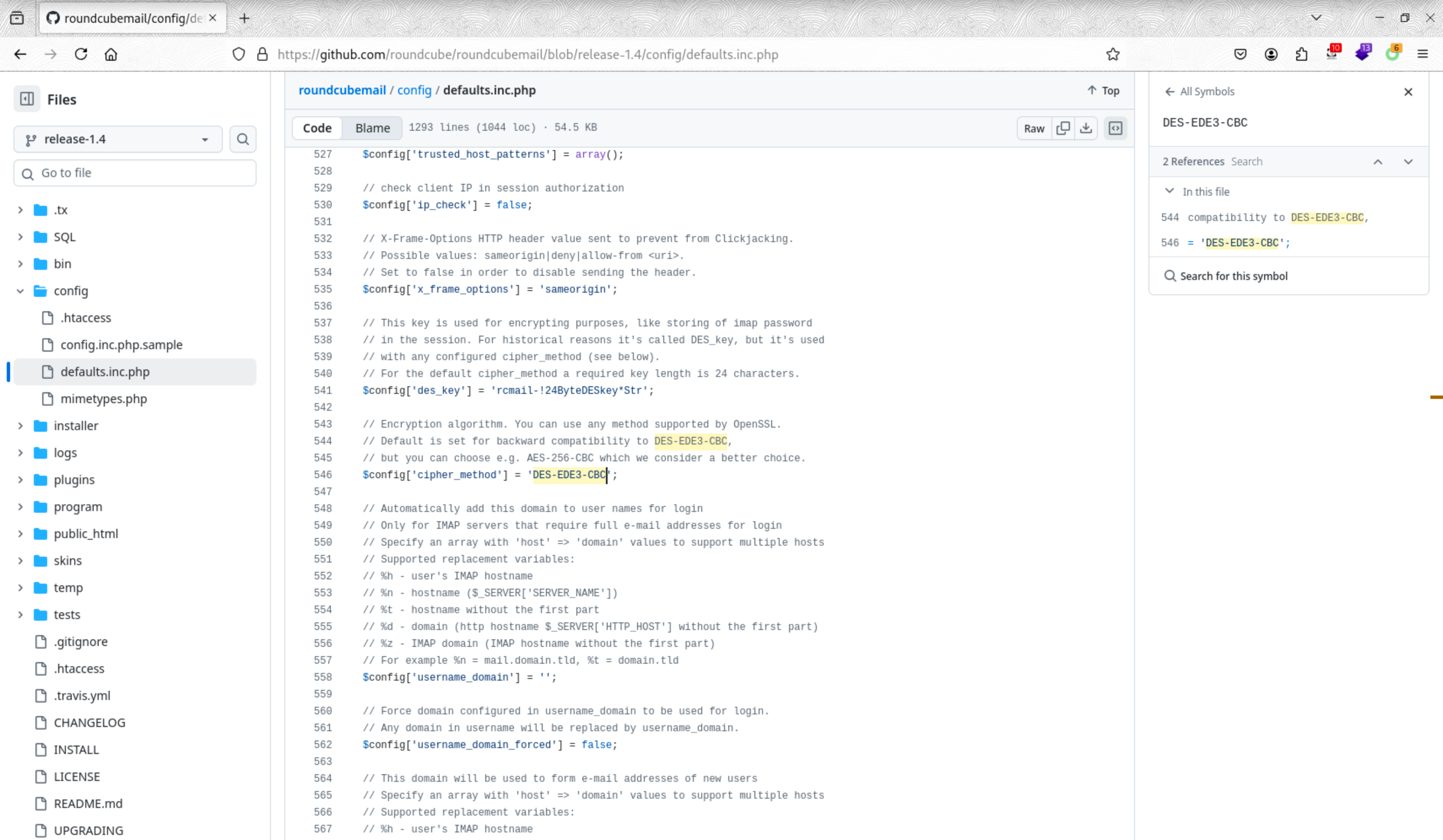This screenshot has width=1443, height=840.
Task: Expand the program folder
Action: (x=21, y=506)
